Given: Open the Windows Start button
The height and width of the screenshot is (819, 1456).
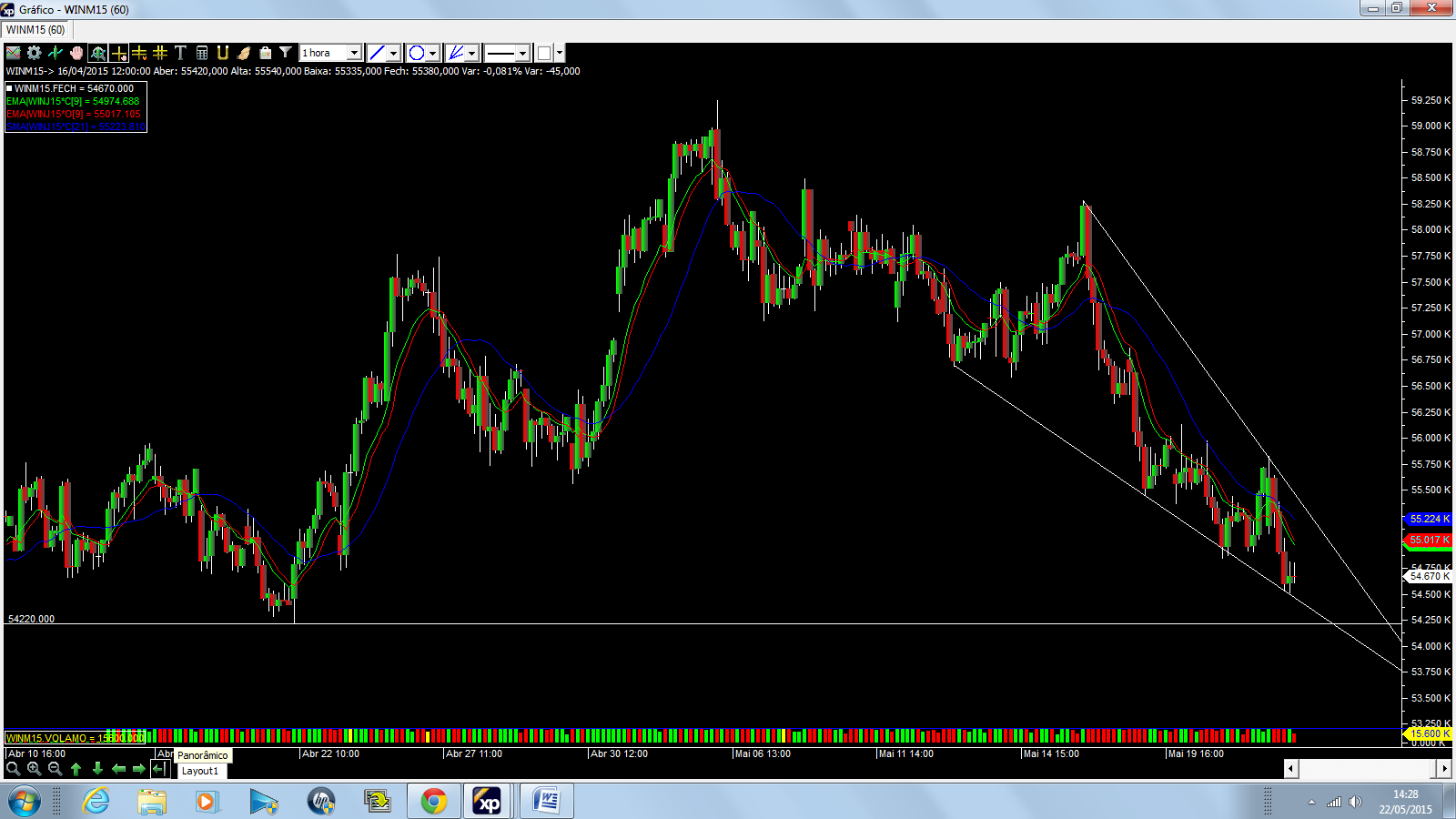Looking at the screenshot, I should 25,802.
